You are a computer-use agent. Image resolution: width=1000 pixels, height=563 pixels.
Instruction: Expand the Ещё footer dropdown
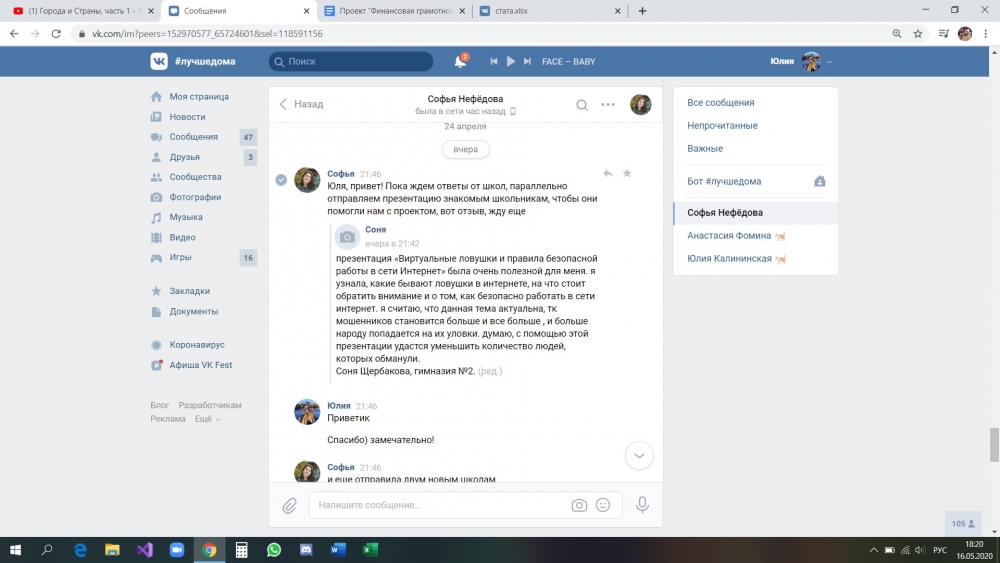tap(207, 419)
